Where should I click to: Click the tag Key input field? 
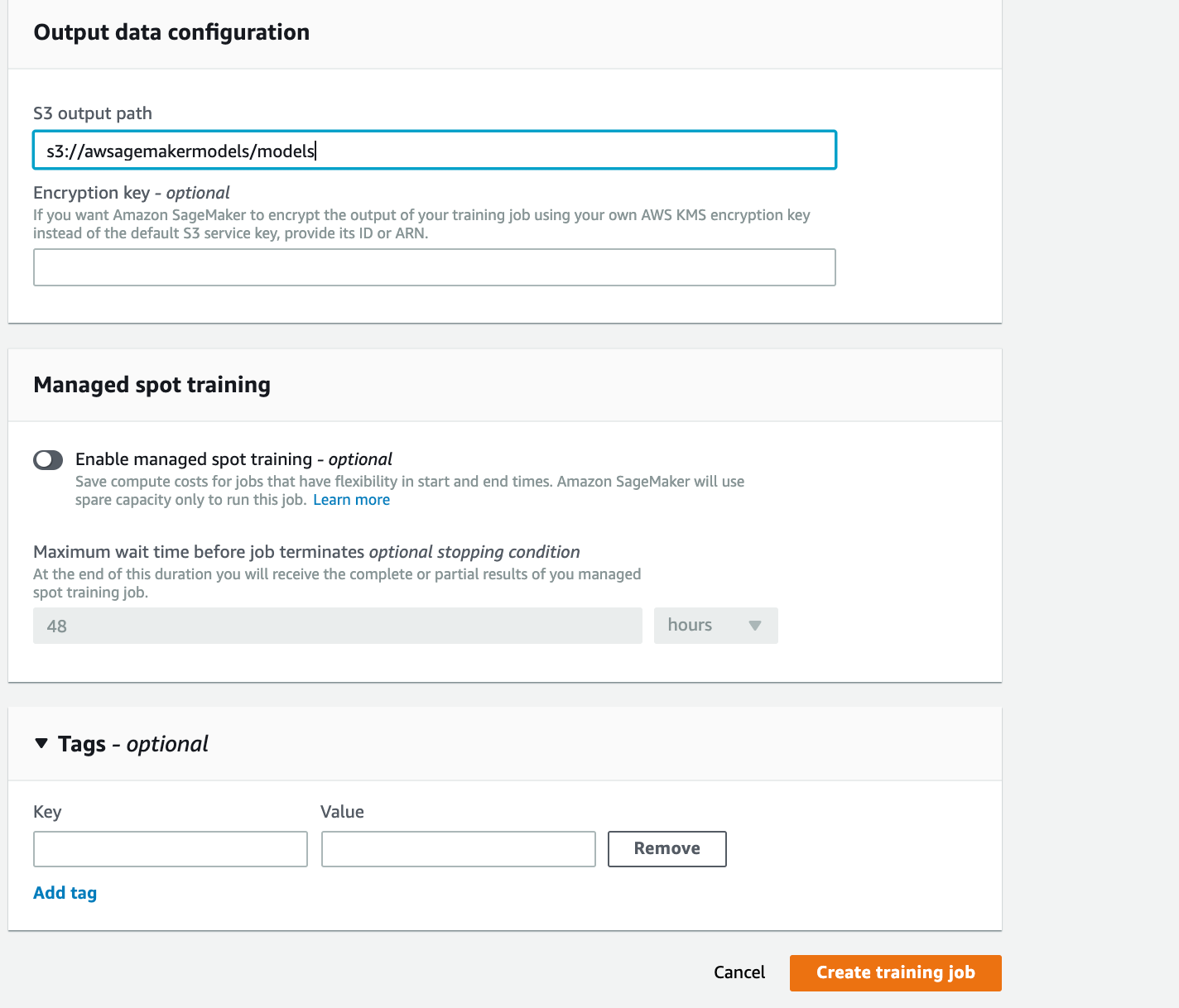point(170,848)
